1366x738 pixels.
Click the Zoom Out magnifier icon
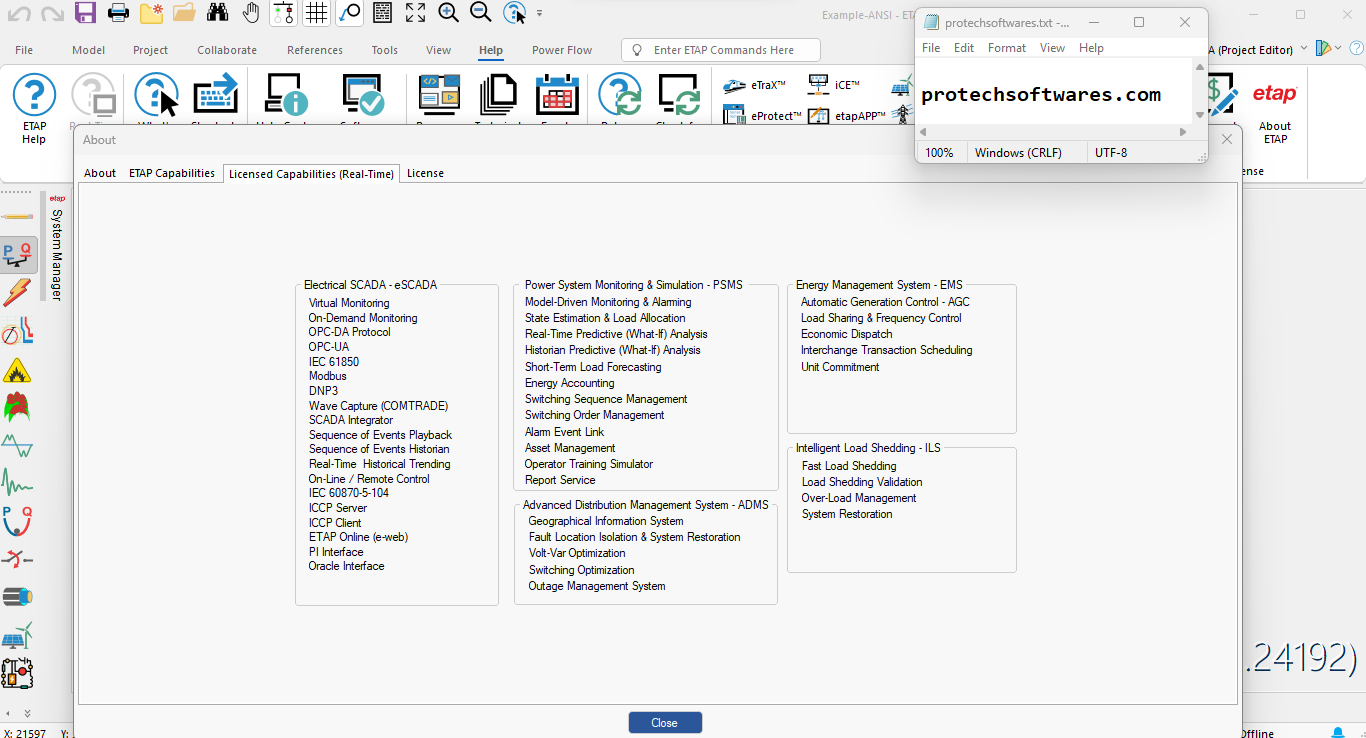481,13
